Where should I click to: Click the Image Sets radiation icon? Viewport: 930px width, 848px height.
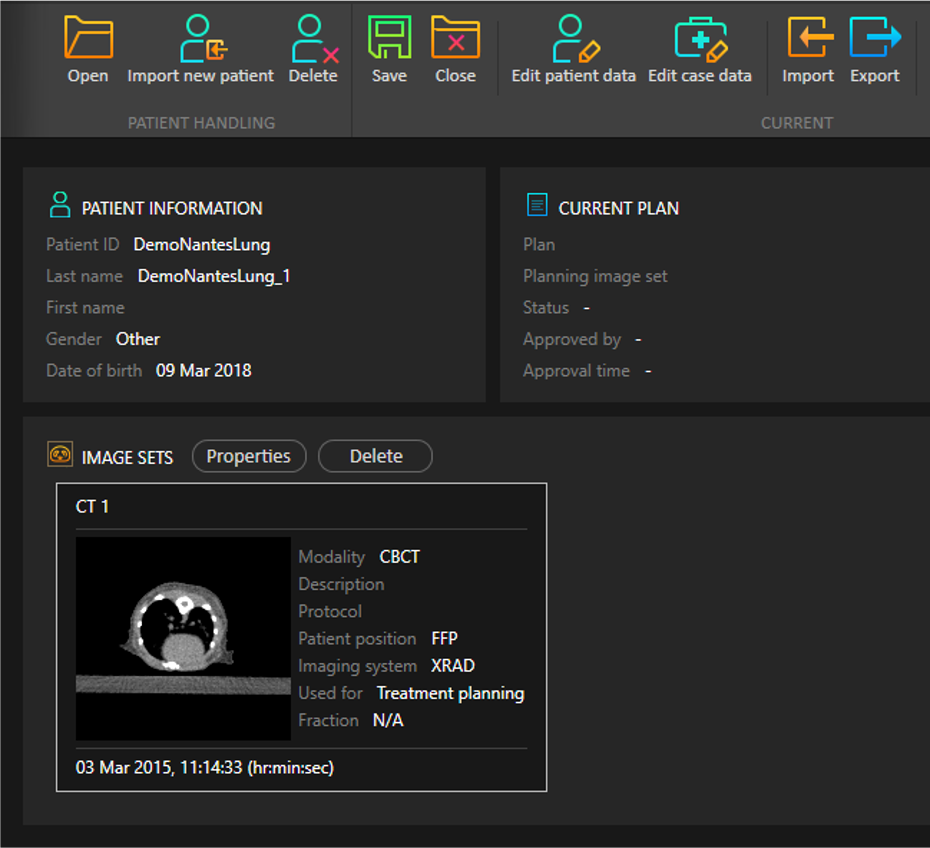(x=60, y=455)
